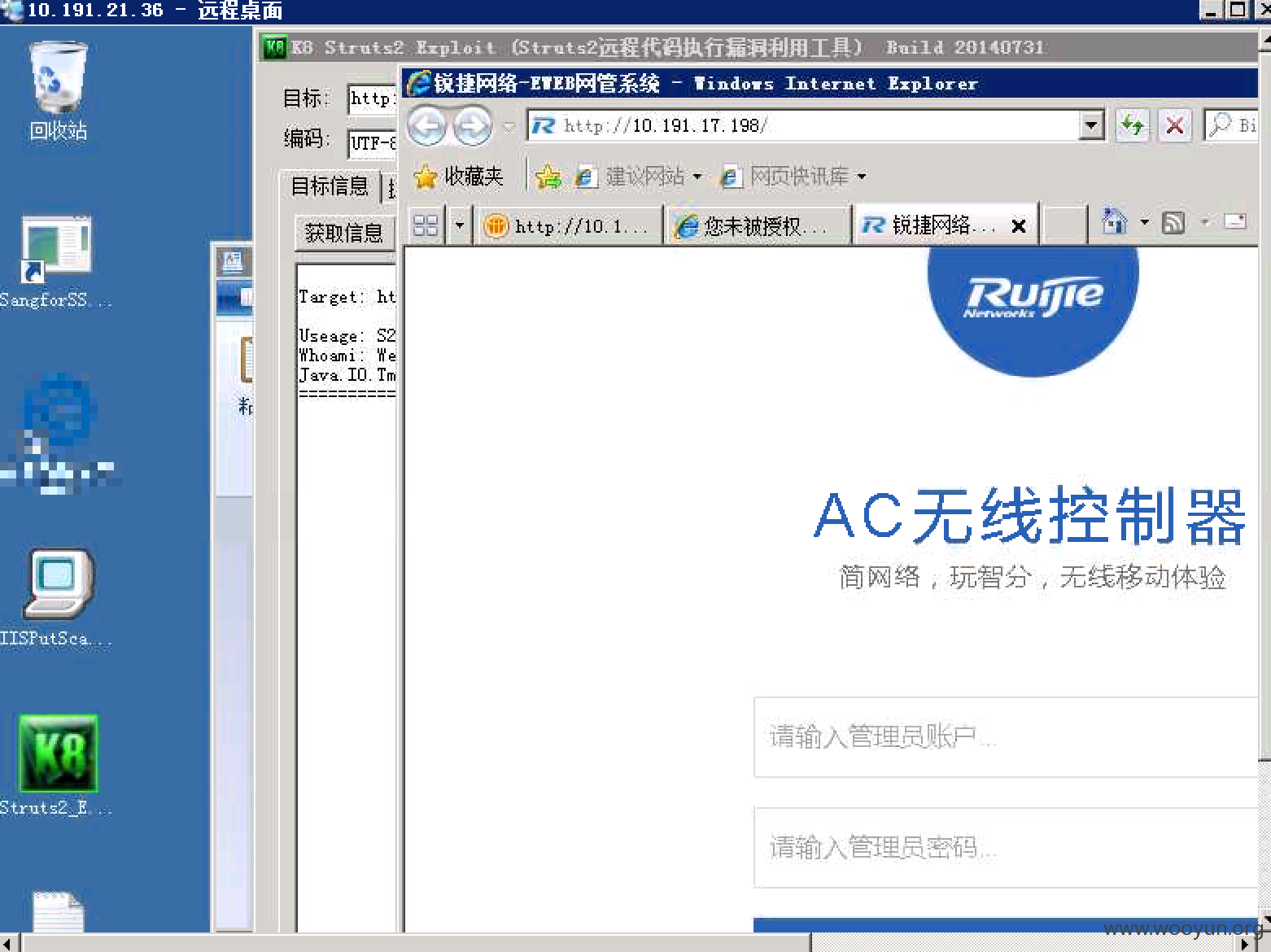
Task: Launch the K8 Struts2_Exploit desktop icon
Action: click(57, 765)
